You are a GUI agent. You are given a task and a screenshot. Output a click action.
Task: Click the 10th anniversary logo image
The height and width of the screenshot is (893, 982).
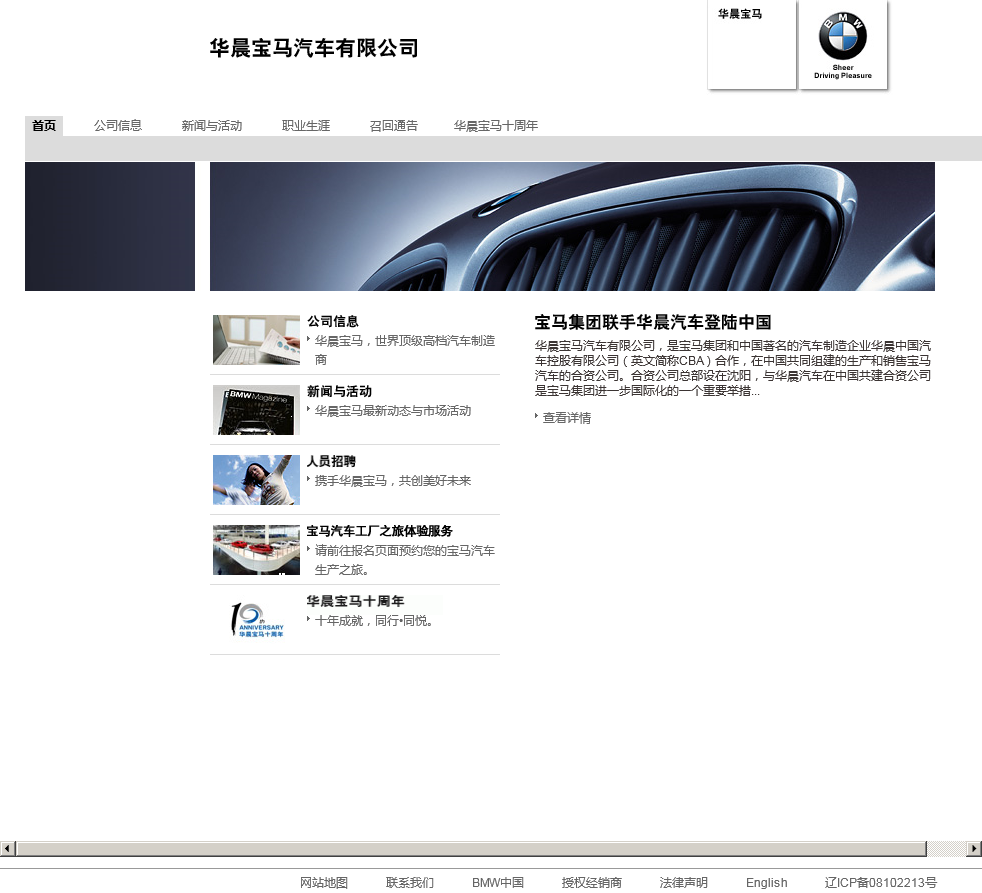[256, 620]
